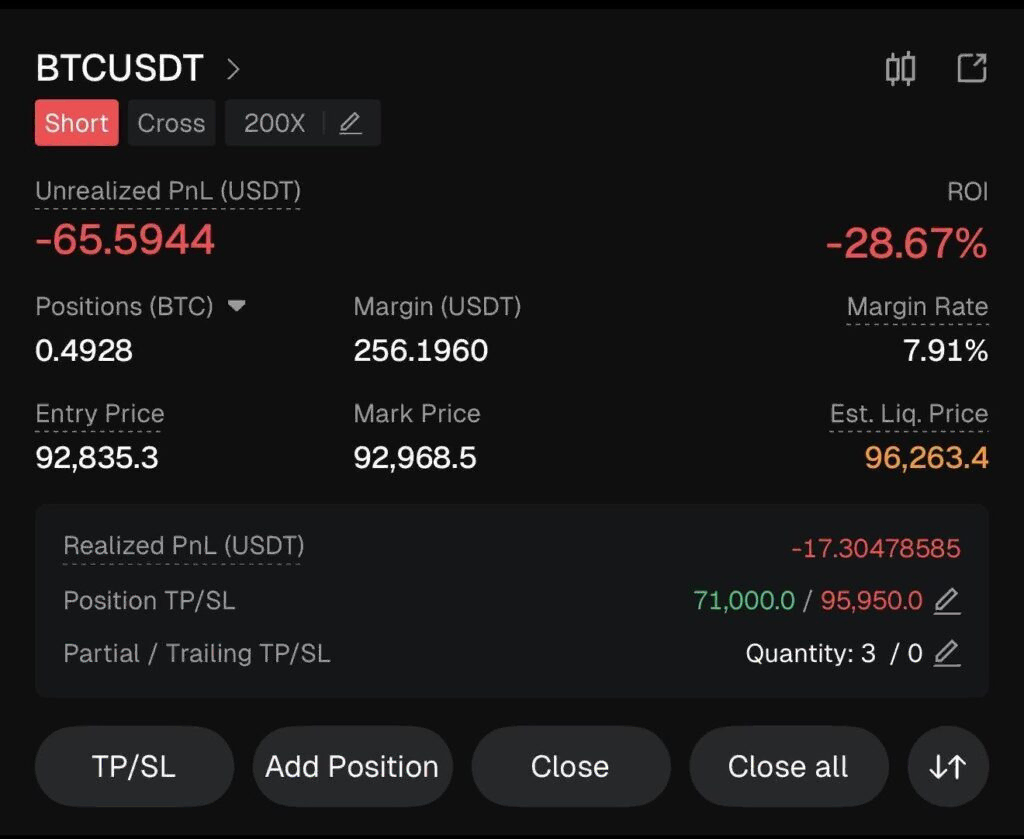Click the Close button
Image resolution: width=1024 pixels, height=839 pixels.
(x=570, y=766)
